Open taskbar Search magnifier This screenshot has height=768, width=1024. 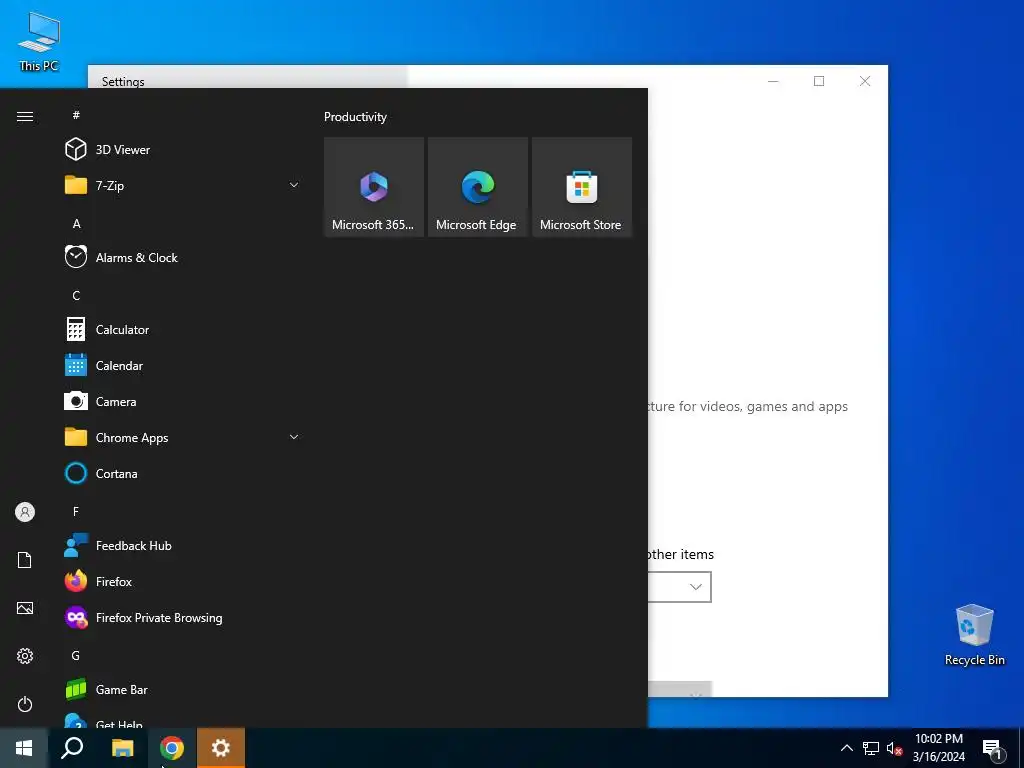point(72,748)
